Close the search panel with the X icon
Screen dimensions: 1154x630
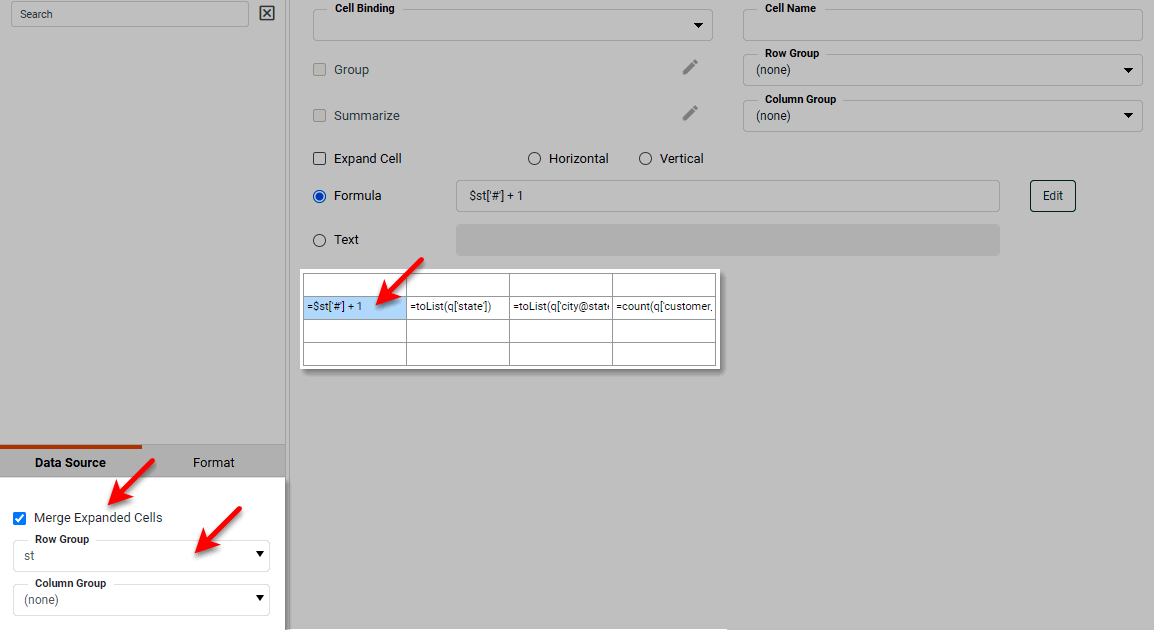click(x=266, y=13)
